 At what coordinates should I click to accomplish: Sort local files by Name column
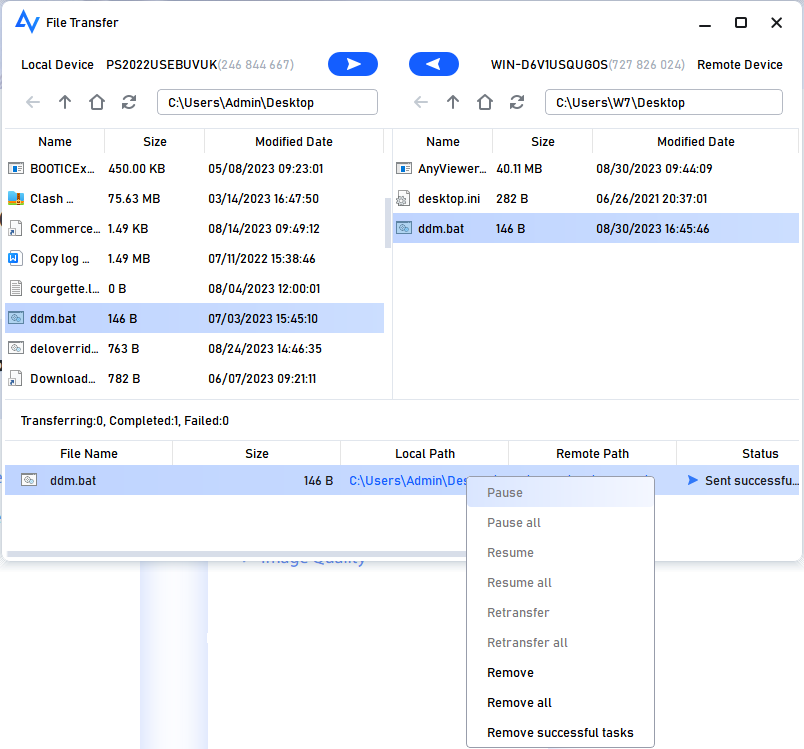(x=55, y=141)
